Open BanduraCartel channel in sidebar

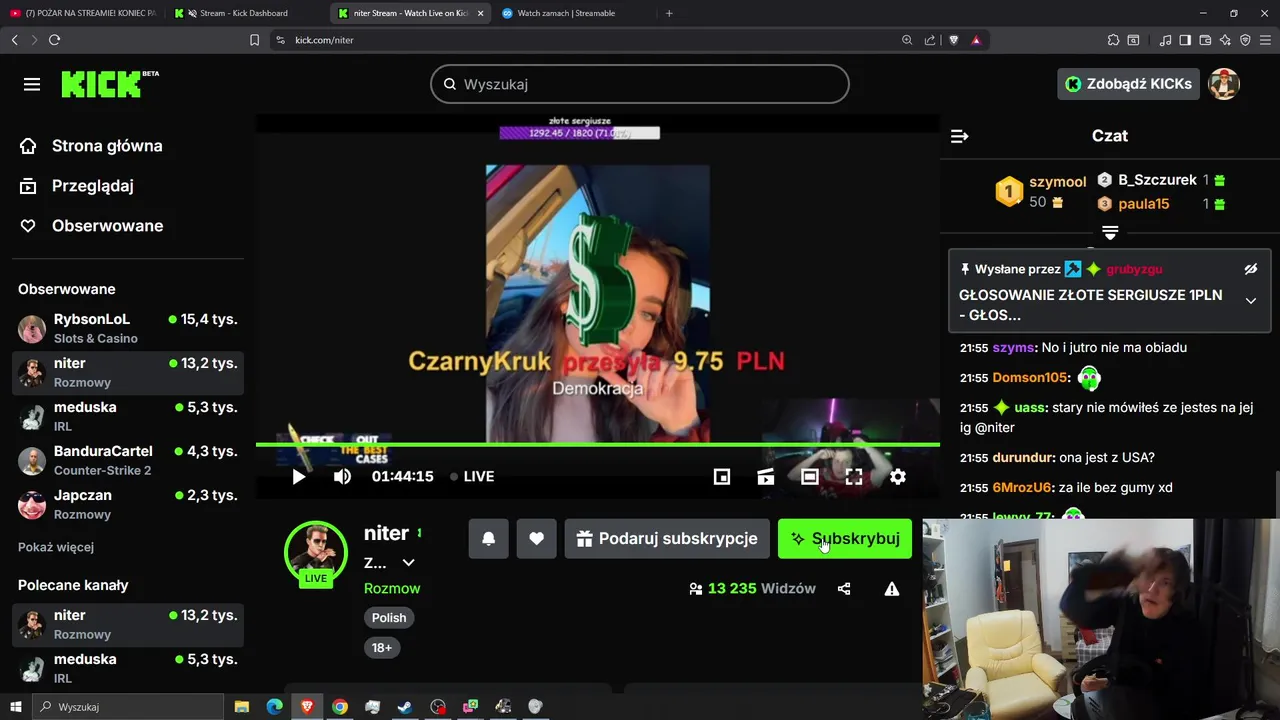click(128, 460)
